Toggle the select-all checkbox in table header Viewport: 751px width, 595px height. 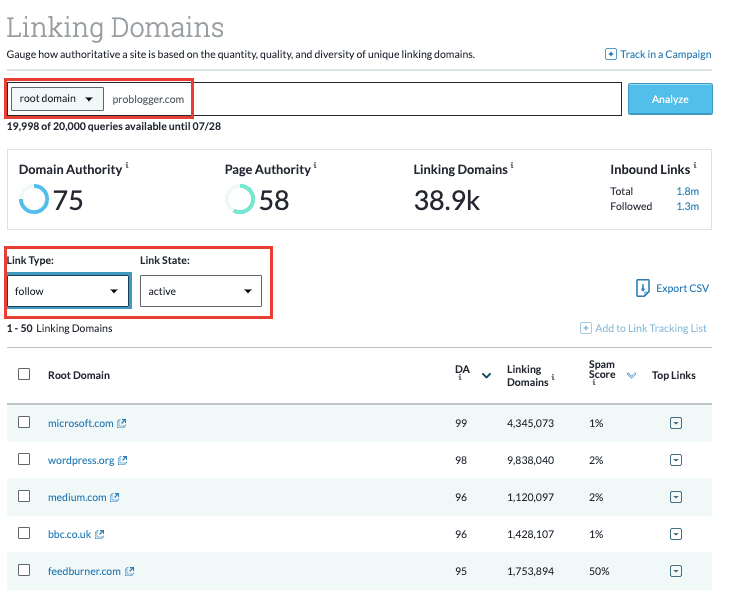(x=24, y=374)
